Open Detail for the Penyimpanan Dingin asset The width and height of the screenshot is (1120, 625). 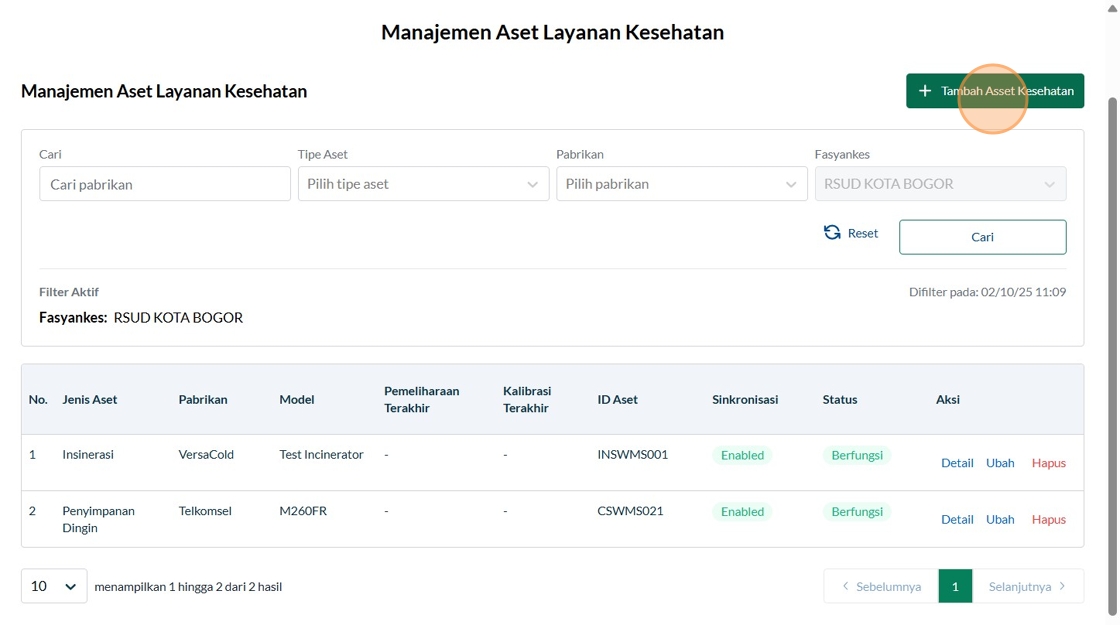click(x=957, y=520)
